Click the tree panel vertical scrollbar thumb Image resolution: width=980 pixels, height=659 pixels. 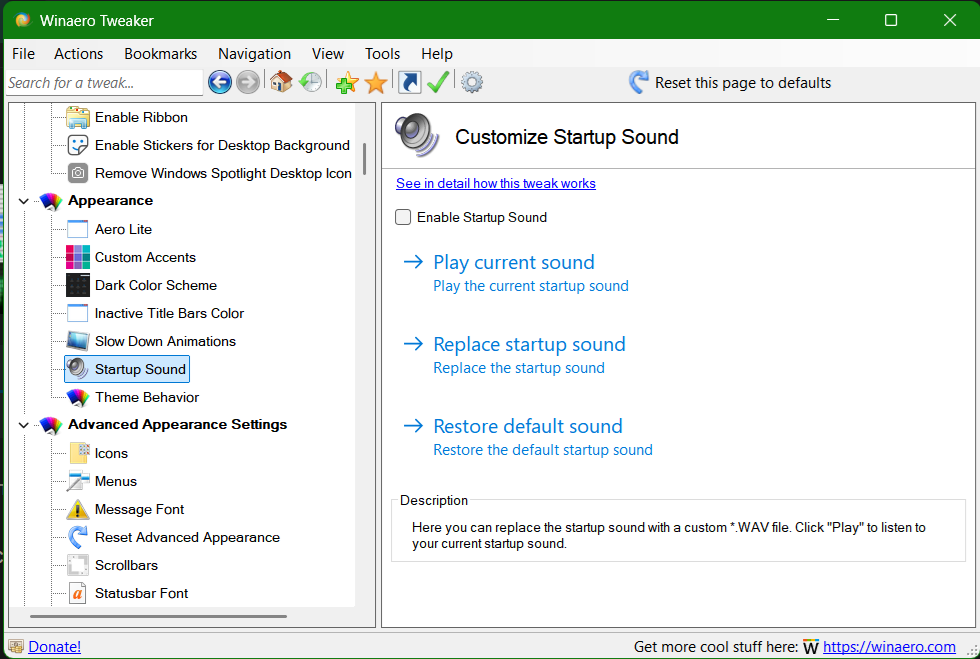[x=364, y=159]
